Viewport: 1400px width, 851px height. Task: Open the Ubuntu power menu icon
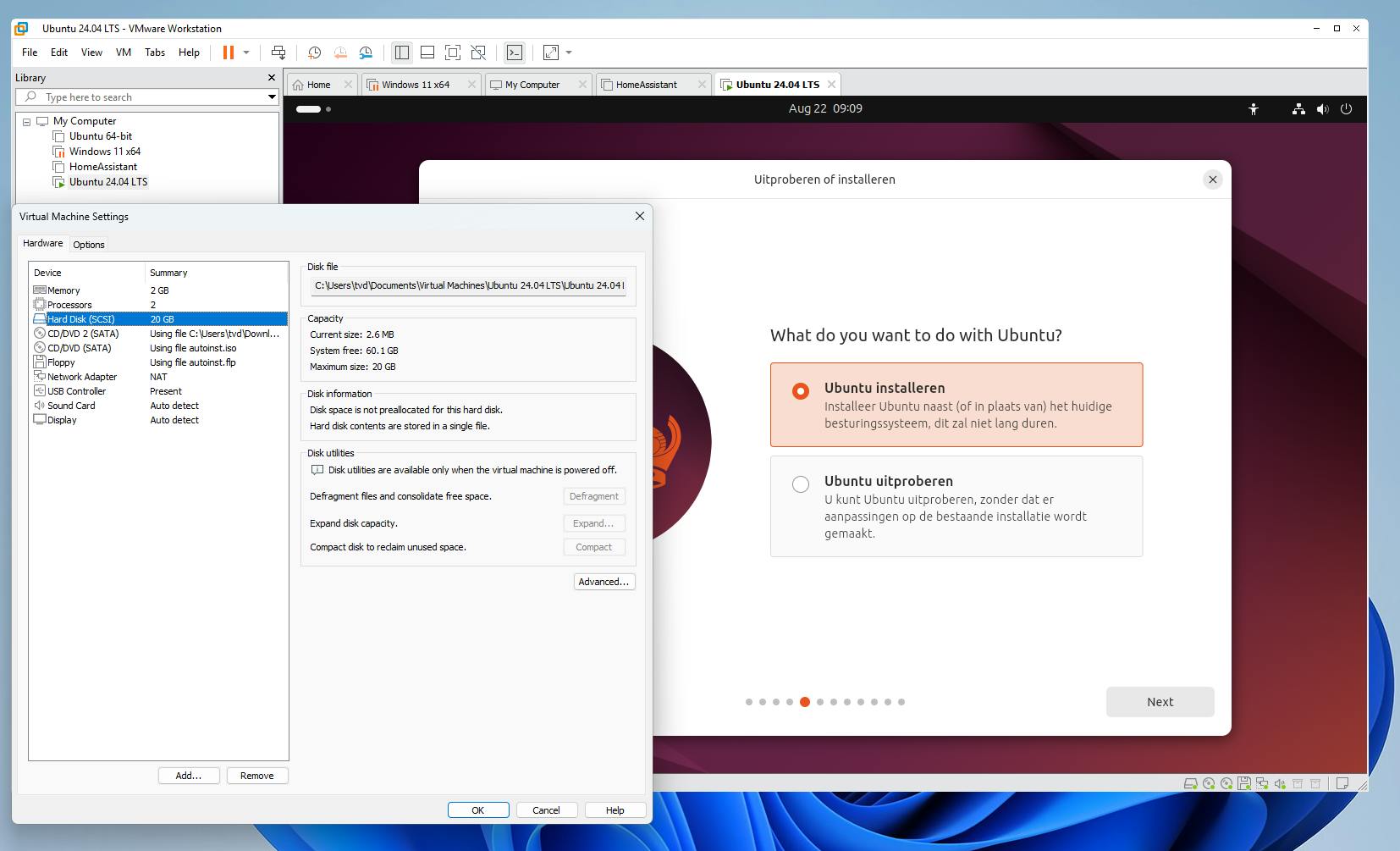point(1346,109)
